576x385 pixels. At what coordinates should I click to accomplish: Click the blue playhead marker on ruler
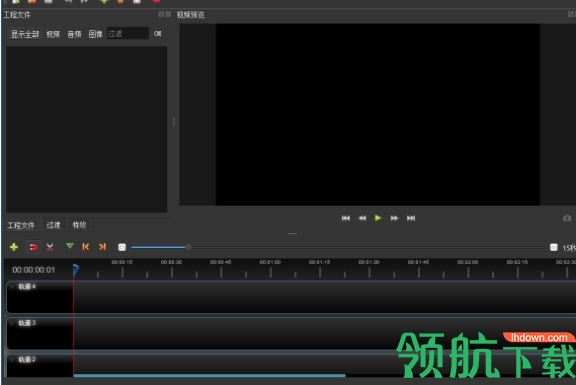[75, 270]
